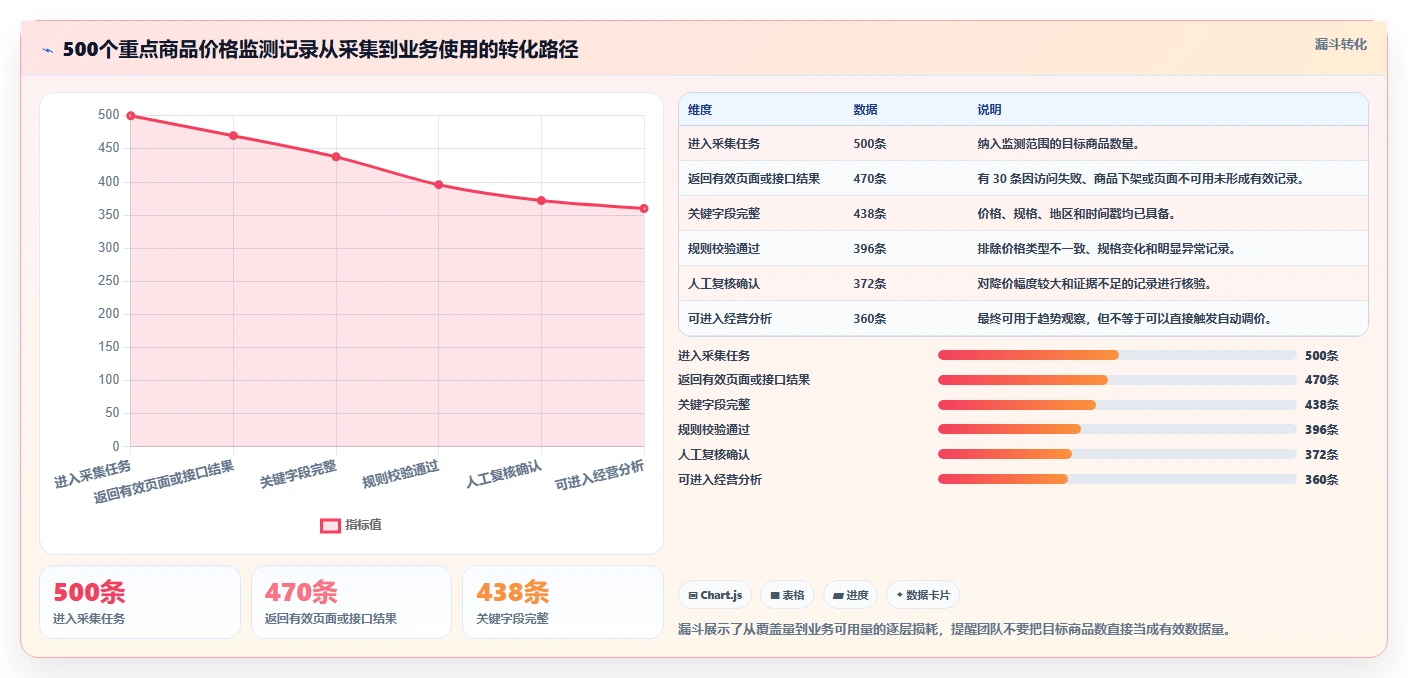Click the chart point for 规则校验通过
Viewport: 1408px width, 678px height.
tap(439, 185)
